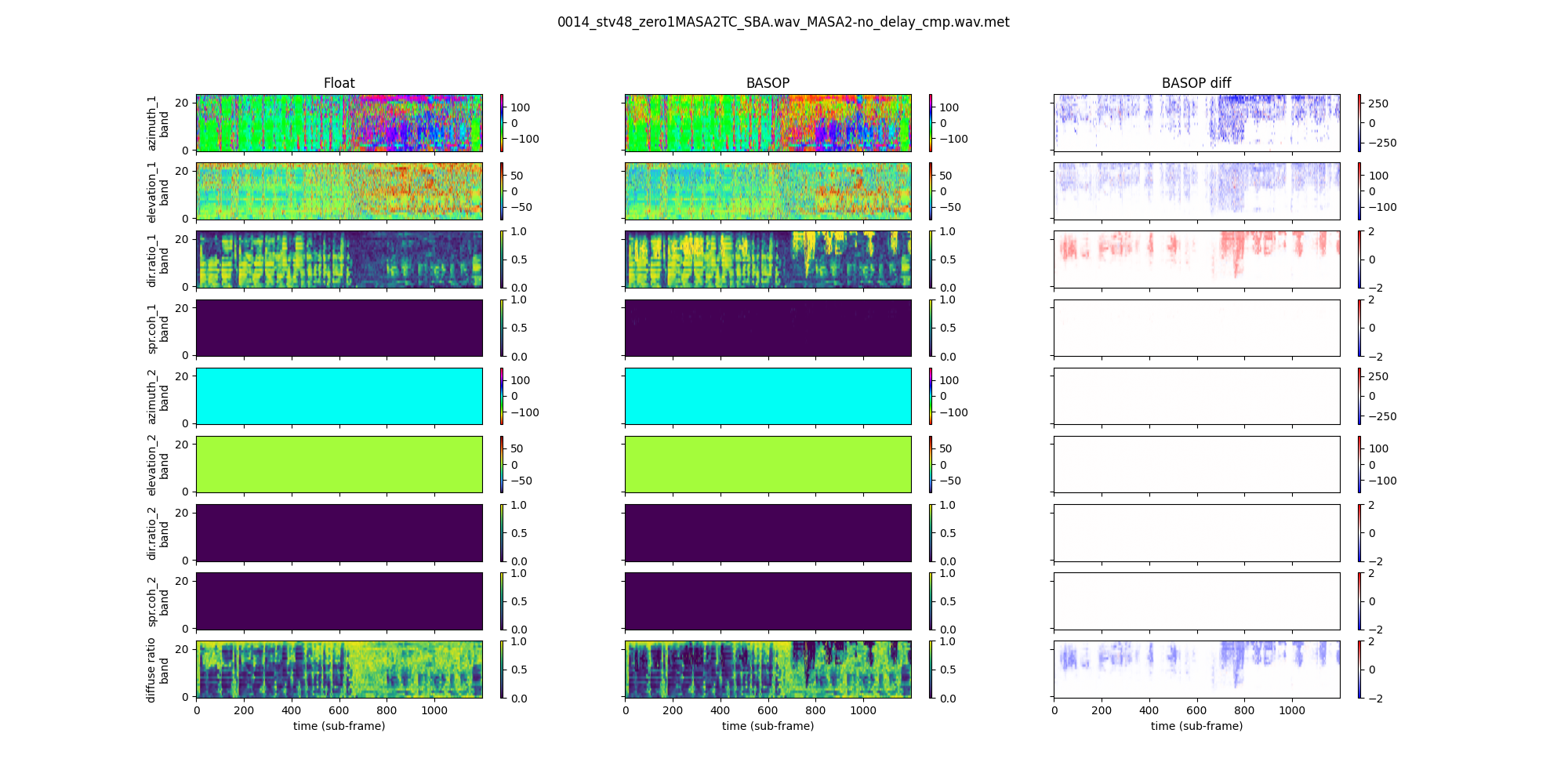
Task: Click the BASOP diff diffuse ratio plot
Action: coord(1196,670)
